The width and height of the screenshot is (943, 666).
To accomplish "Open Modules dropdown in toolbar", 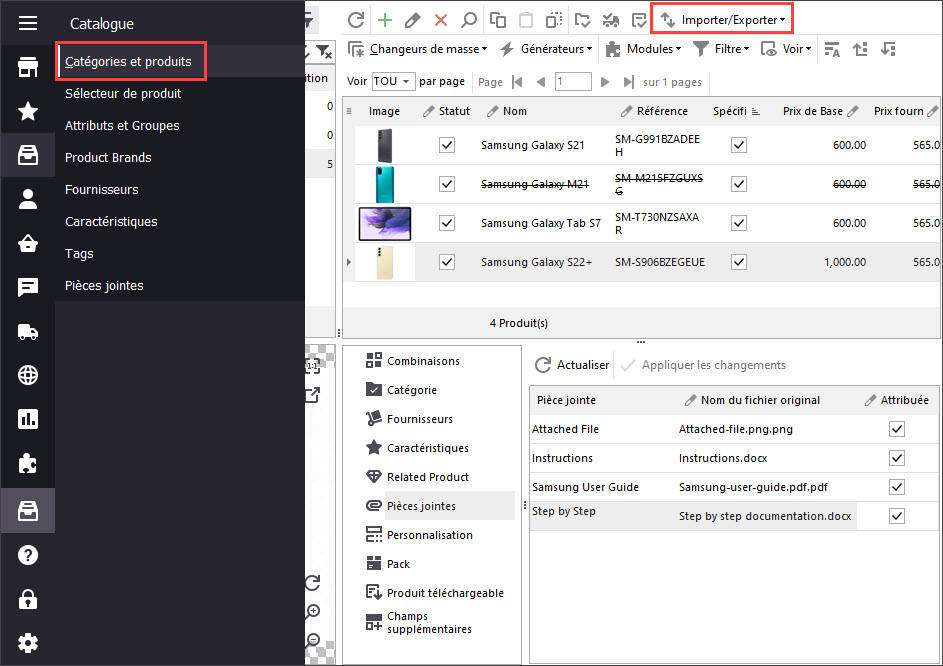I will click(x=644, y=49).
